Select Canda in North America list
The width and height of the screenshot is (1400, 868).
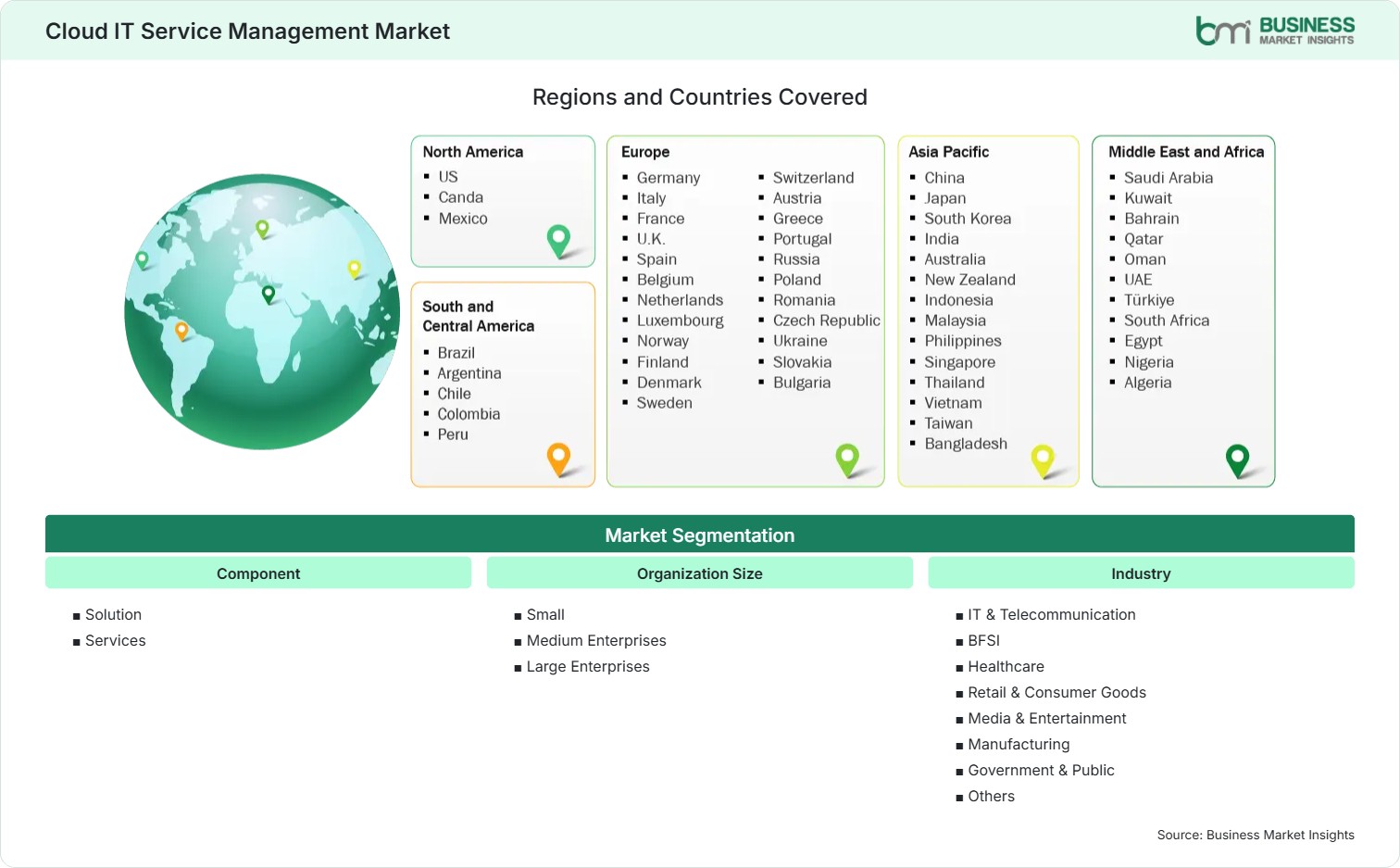click(461, 197)
